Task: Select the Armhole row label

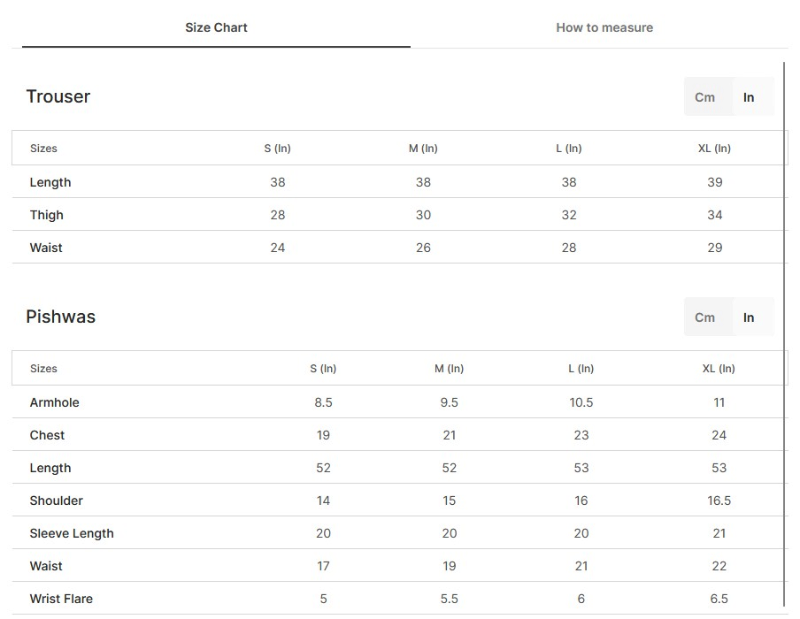Action: click(54, 403)
